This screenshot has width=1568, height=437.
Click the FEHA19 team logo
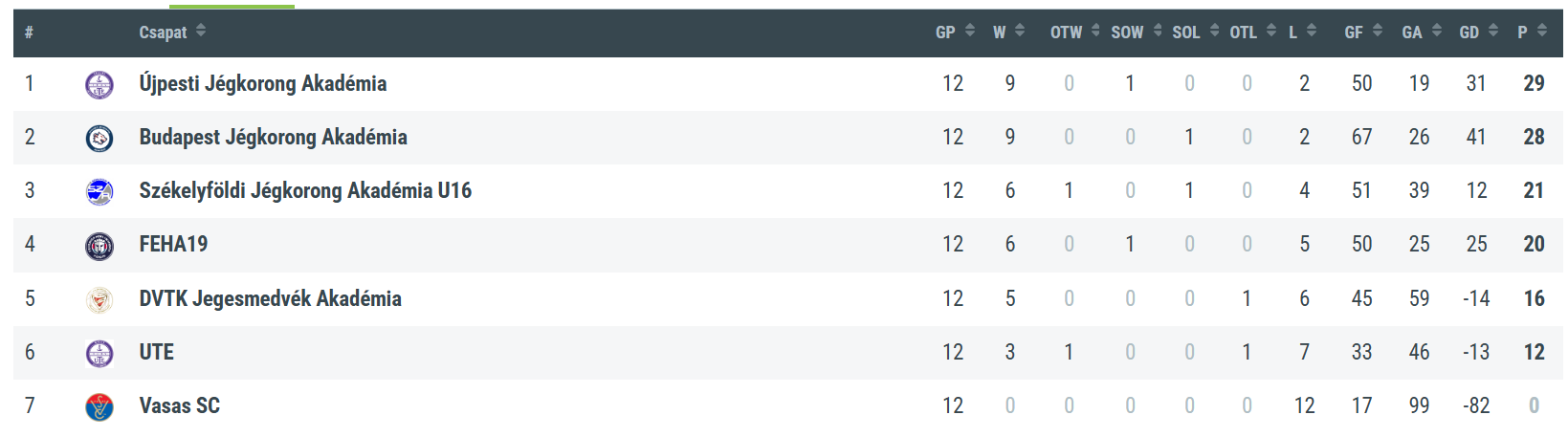click(99, 246)
